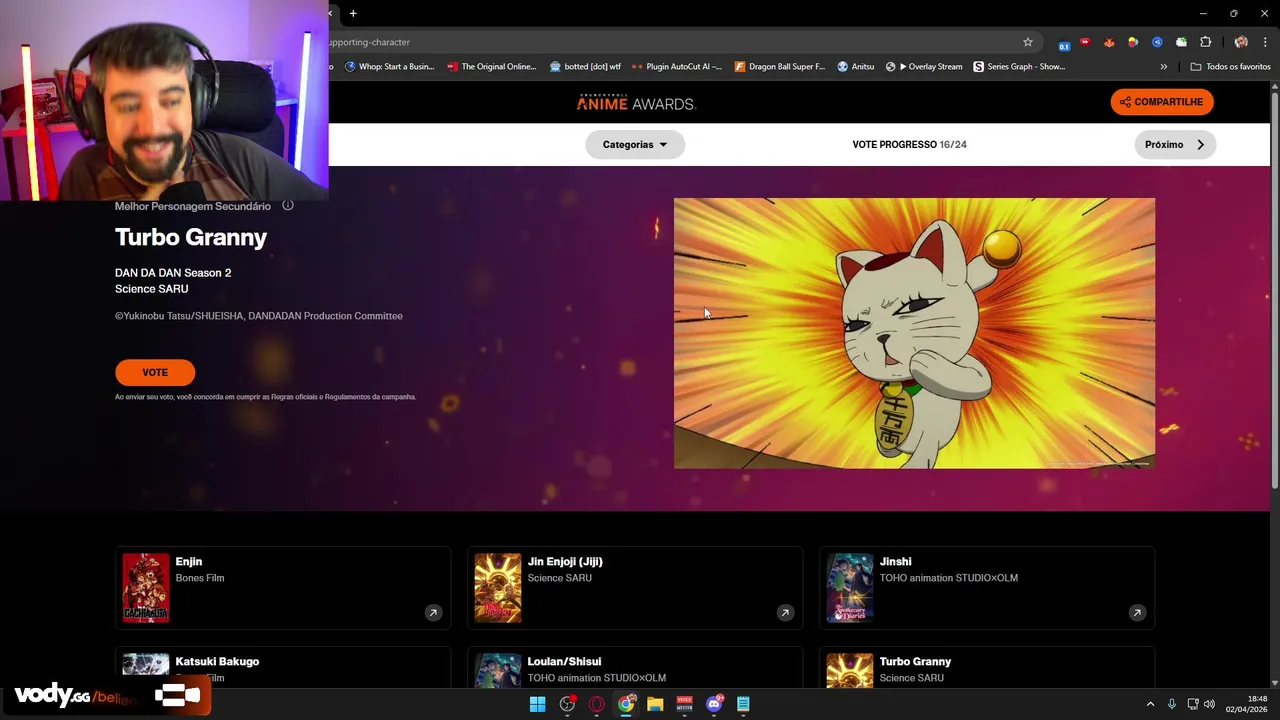Click the COMPARTILHE share button

click(1161, 102)
